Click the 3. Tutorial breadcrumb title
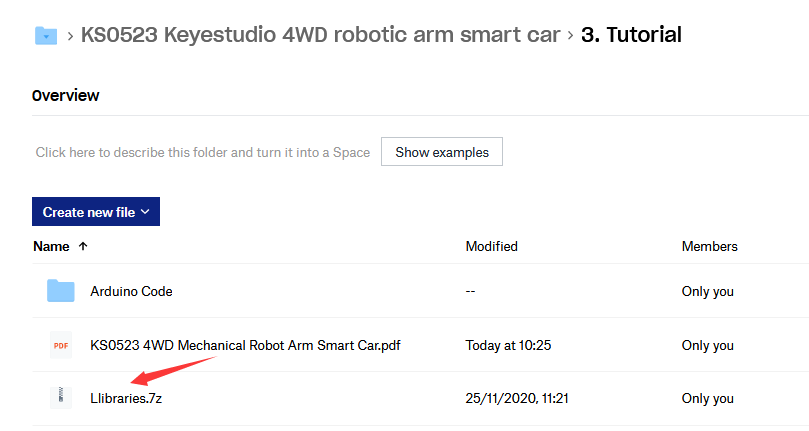Screen dimensions: 809x431 click(631, 35)
